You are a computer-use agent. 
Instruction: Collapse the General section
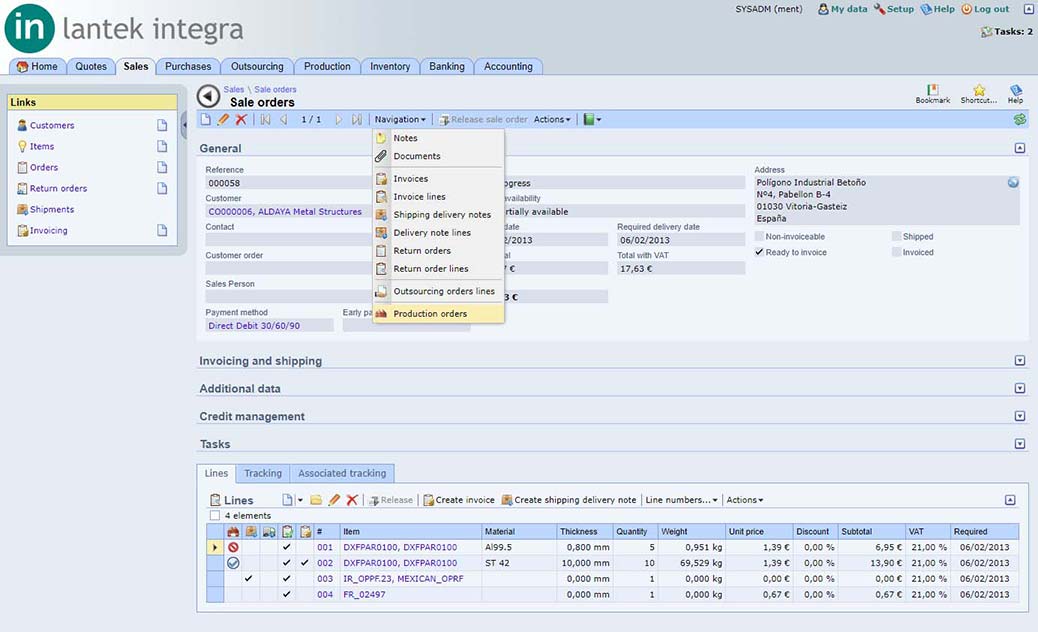(x=1019, y=148)
